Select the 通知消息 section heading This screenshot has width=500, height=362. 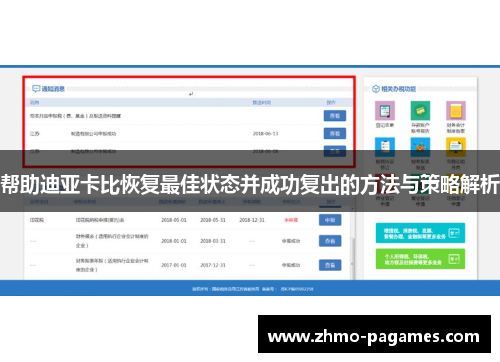tap(53, 89)
